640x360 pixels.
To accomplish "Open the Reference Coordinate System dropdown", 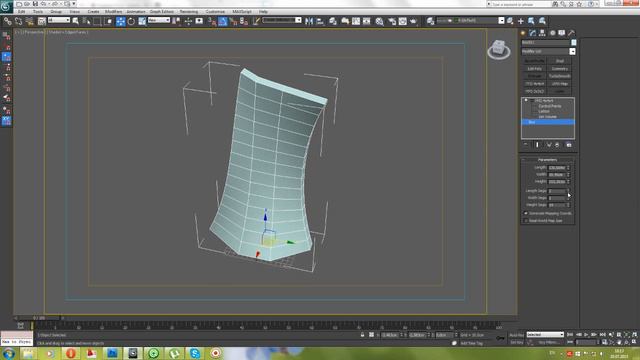I will point(159,20).
